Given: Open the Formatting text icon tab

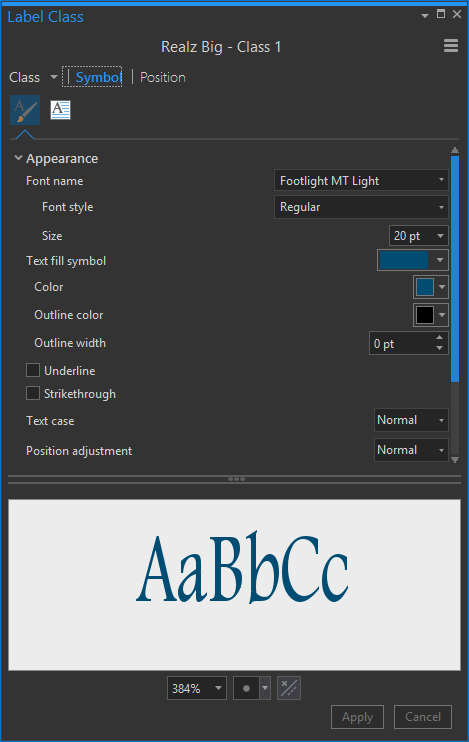Looking at the screenshot, I should [x=61, y=110].
